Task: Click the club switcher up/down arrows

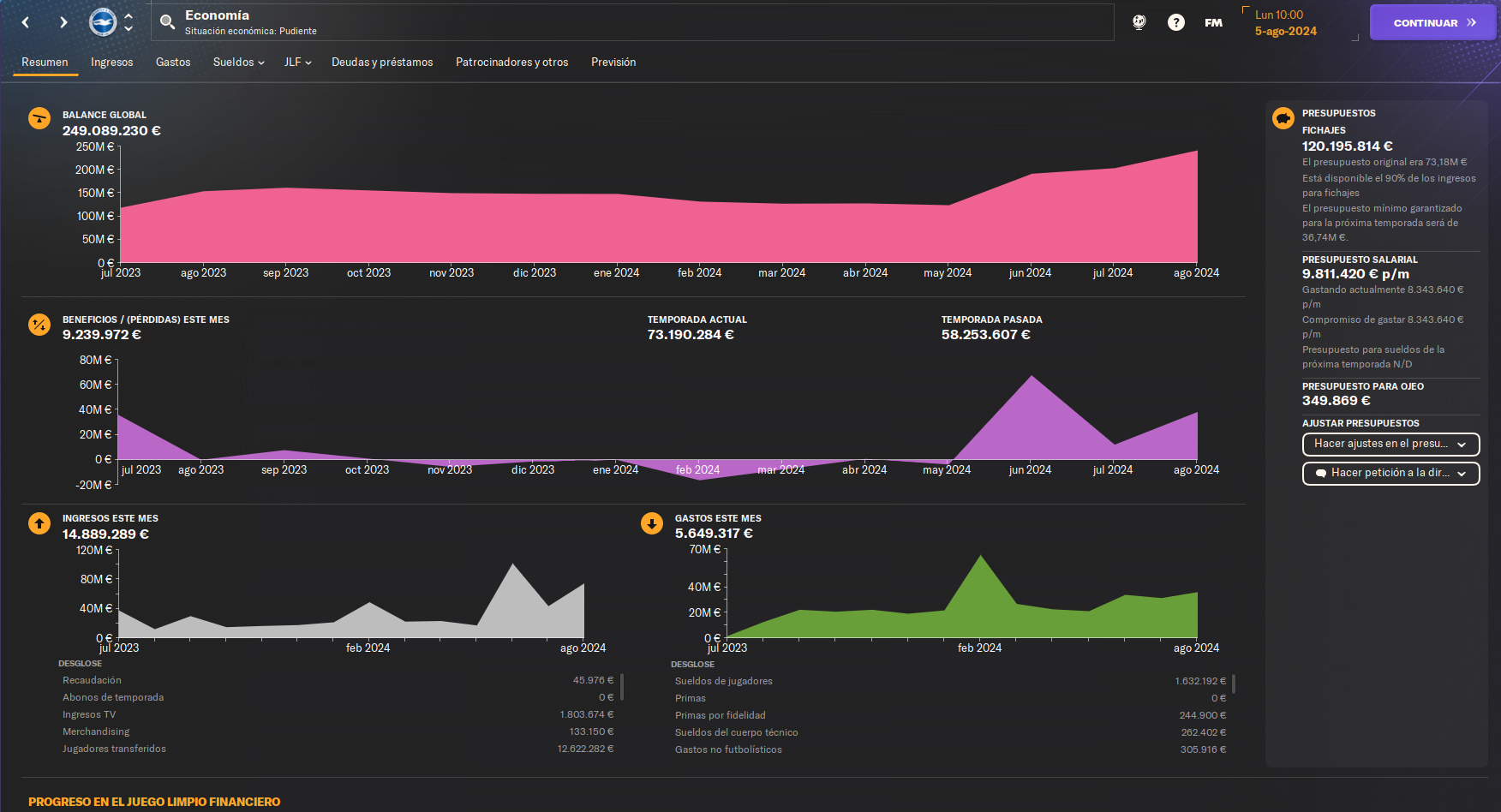Action: 129,22
